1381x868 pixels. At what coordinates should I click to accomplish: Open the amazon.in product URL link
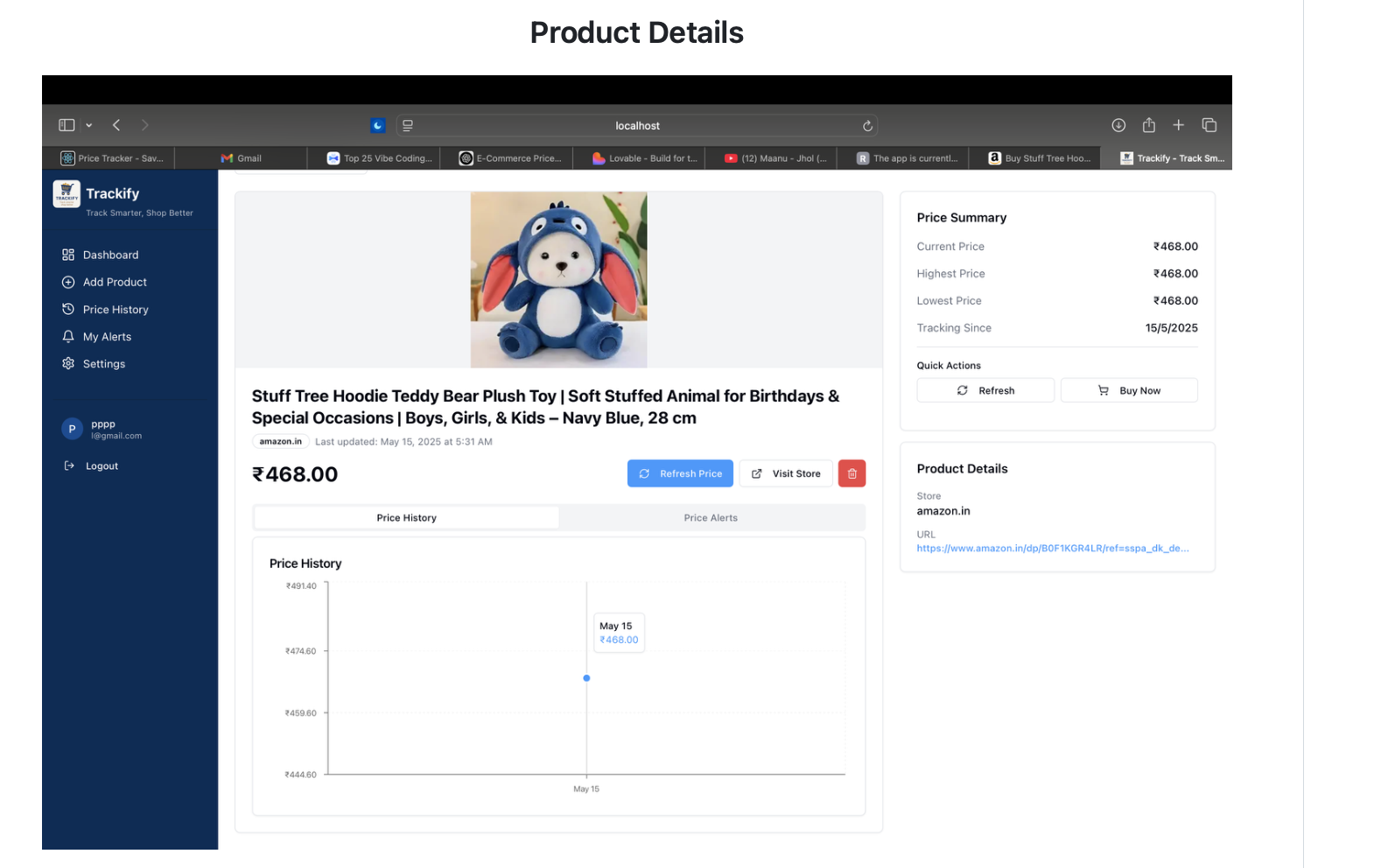click(x=1053, y=549)
